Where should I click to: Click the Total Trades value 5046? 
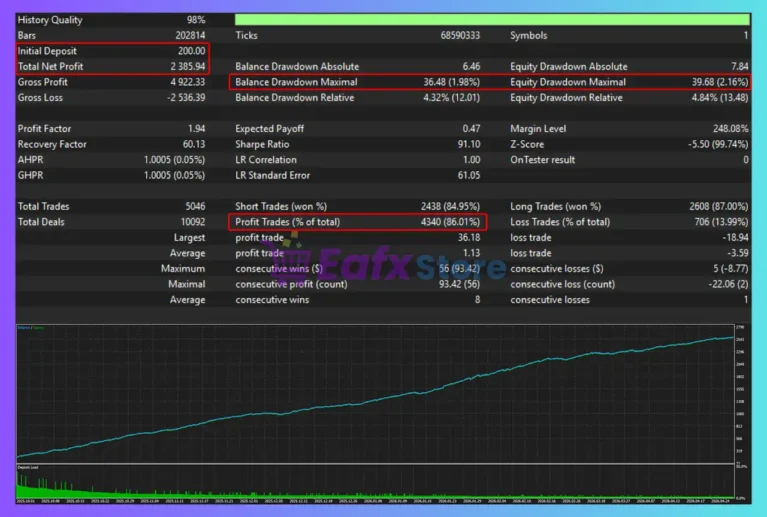[x=195, y=206]
